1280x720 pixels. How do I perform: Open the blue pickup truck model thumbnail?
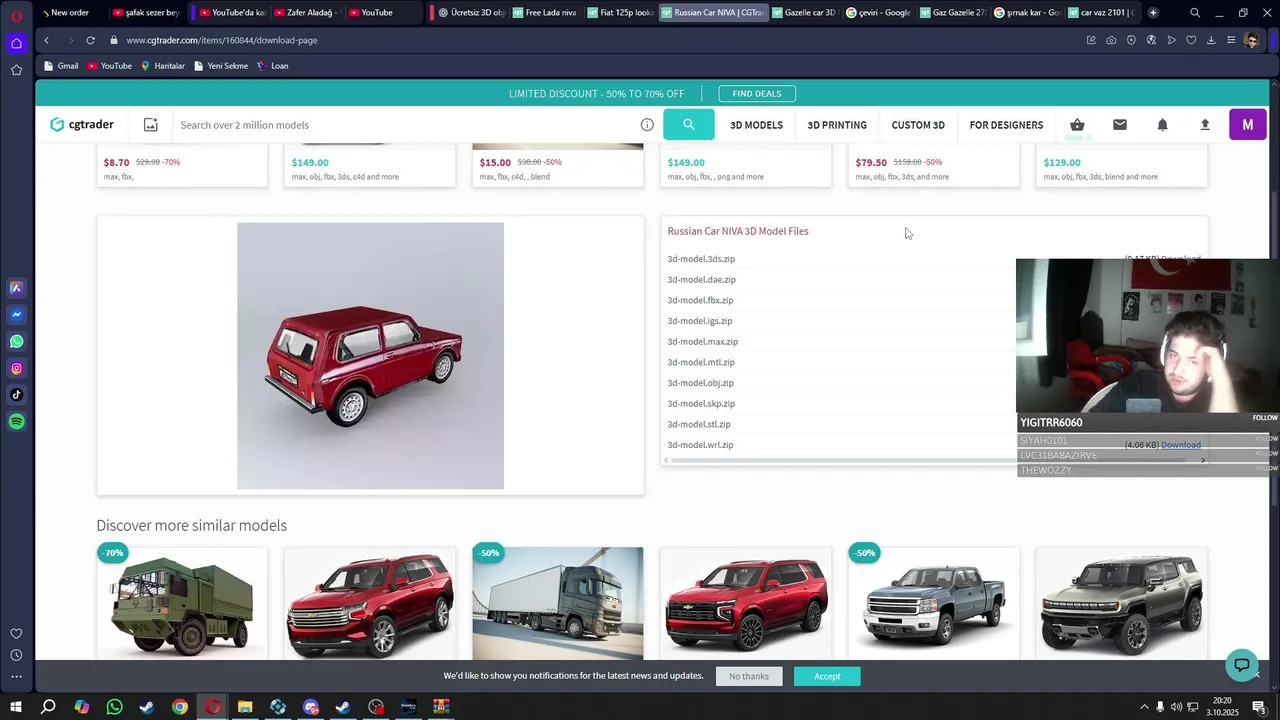(934, 603)
